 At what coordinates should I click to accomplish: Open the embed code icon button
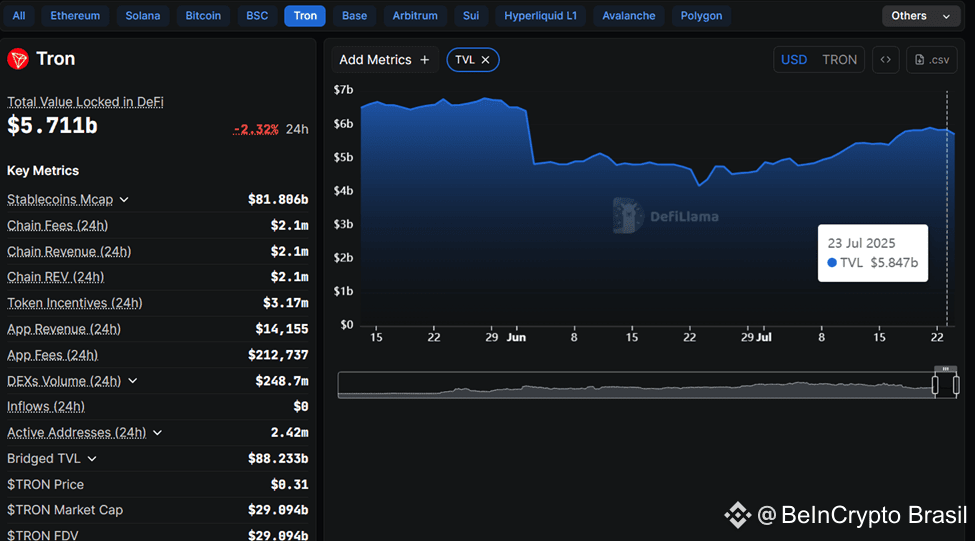click(885, 60)
